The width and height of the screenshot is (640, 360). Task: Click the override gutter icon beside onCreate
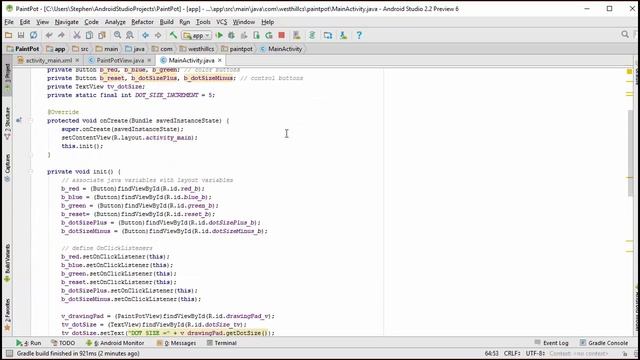[19, 120]
